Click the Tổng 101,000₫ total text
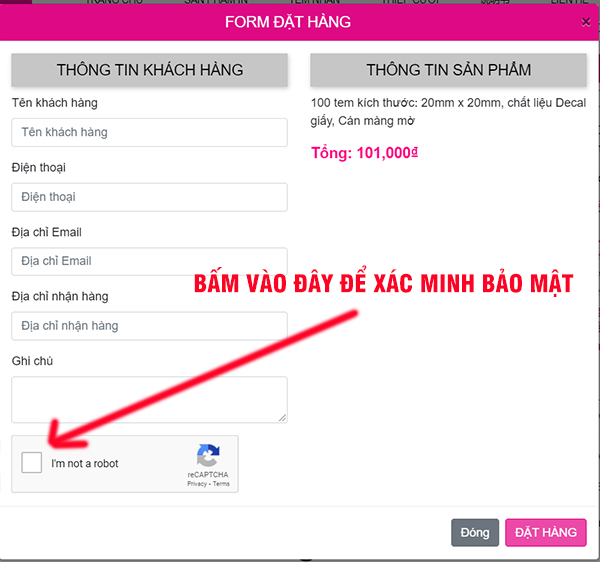The image size is (600, 562). point(364,153)
